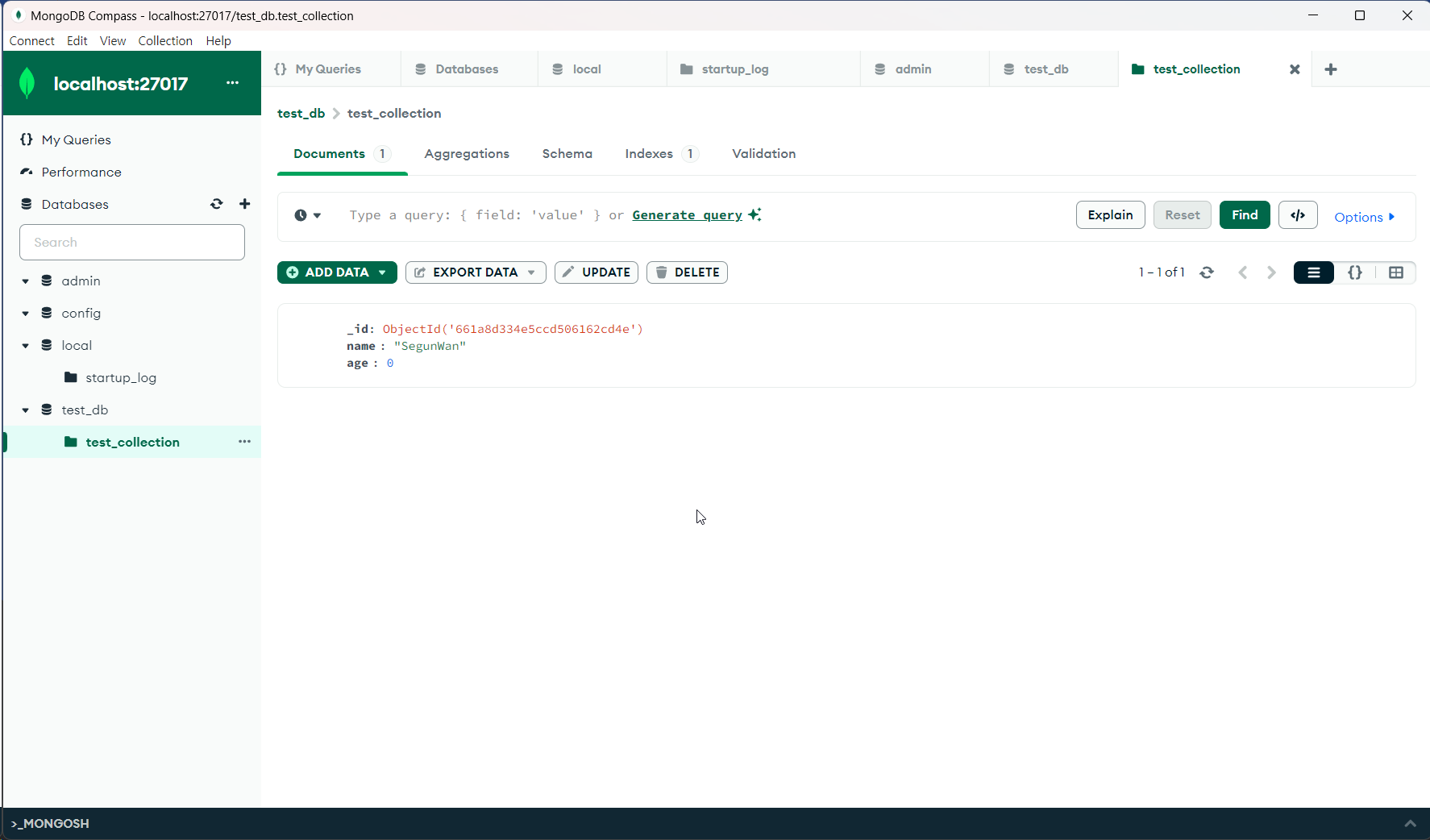Switch to the Databases tab
Viewport: 1430px width, 840px height.
click(469, 69)
